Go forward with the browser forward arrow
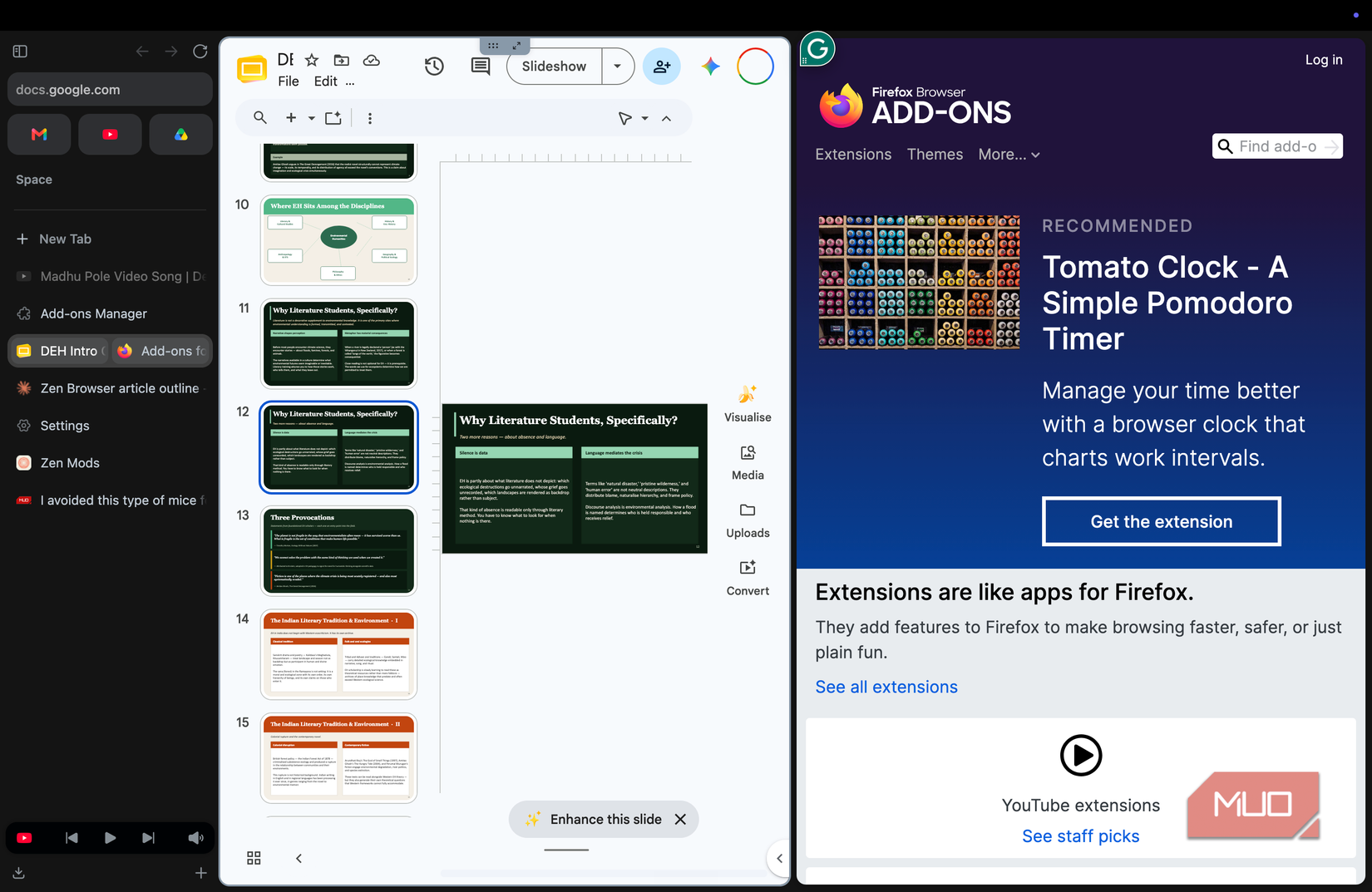Image resolution: width=1372 pixels, height=892 pixels. pos(171,52)
